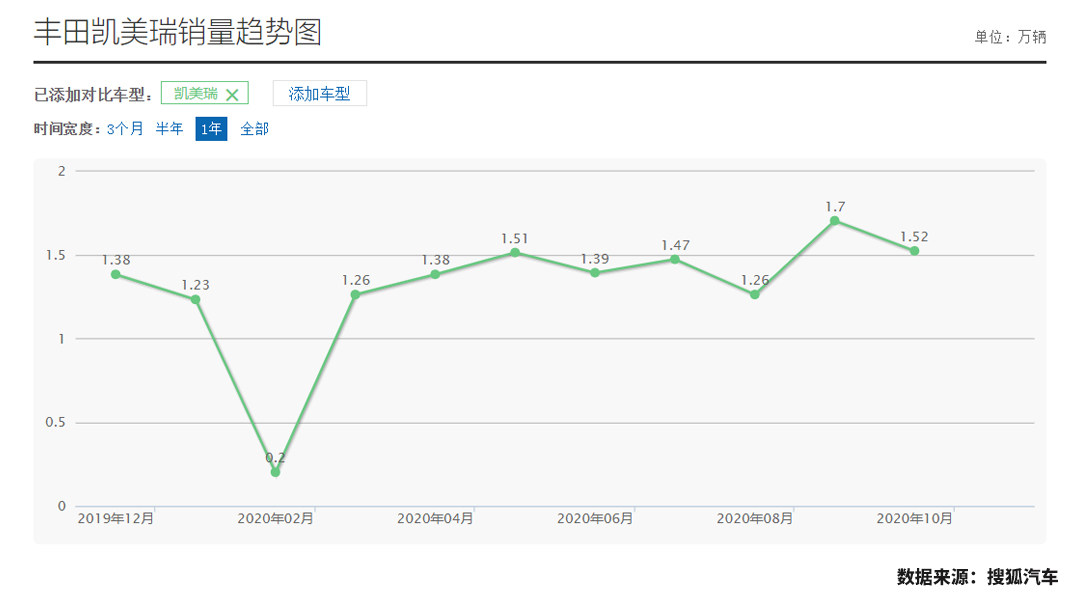Click the 1.38 data point at 2020年04月
Viewport: 1078px width, 600px height.
tap(435, 274)
